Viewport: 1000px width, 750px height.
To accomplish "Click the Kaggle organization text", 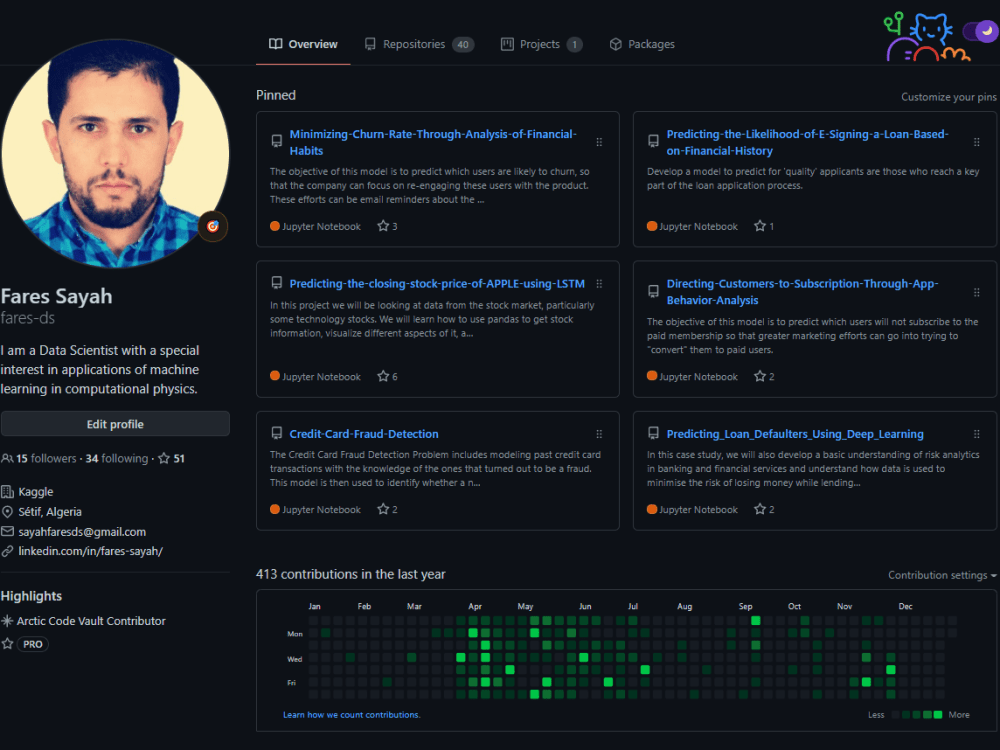I will pyautogui.click(x=36, y=492).
